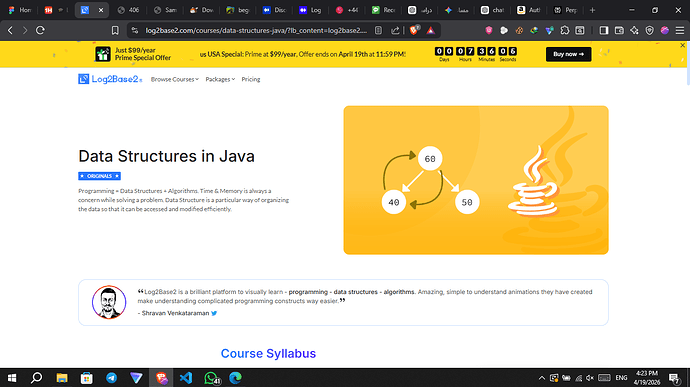The width and height of the screenshot is (690, 387).
Task: Click the Log2Base2 logo
Action: coord(110,79)
